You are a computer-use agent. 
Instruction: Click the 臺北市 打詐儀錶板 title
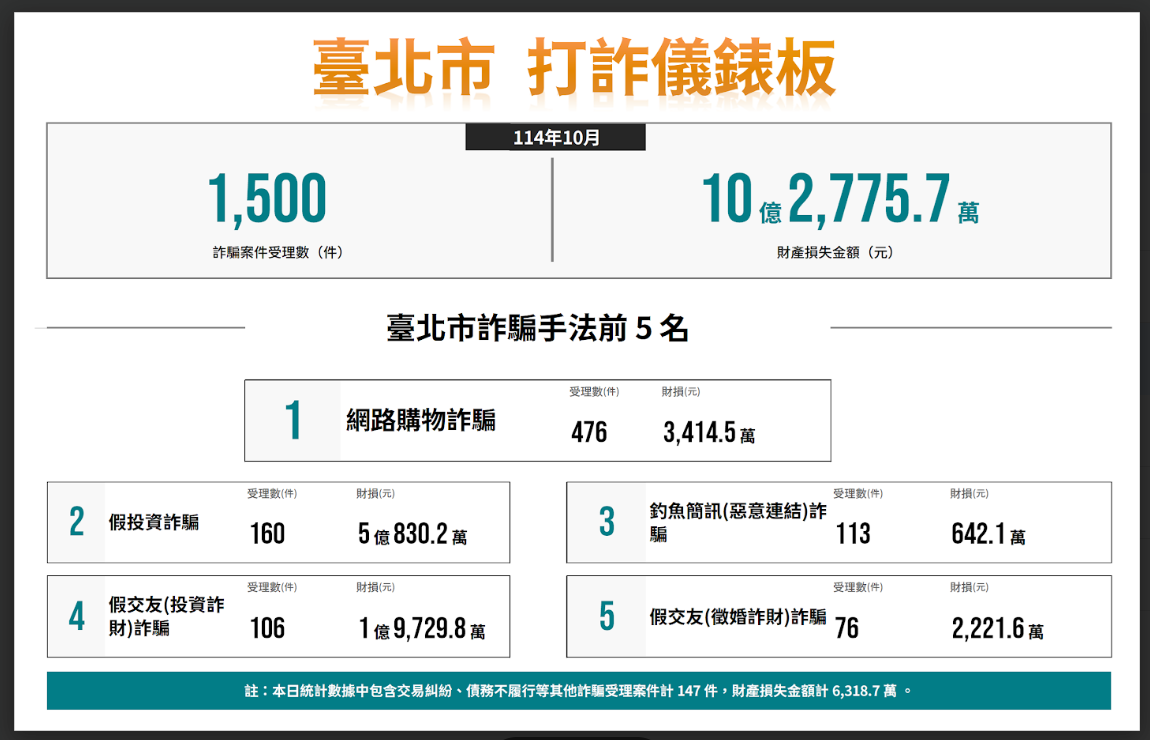point(574,69)
